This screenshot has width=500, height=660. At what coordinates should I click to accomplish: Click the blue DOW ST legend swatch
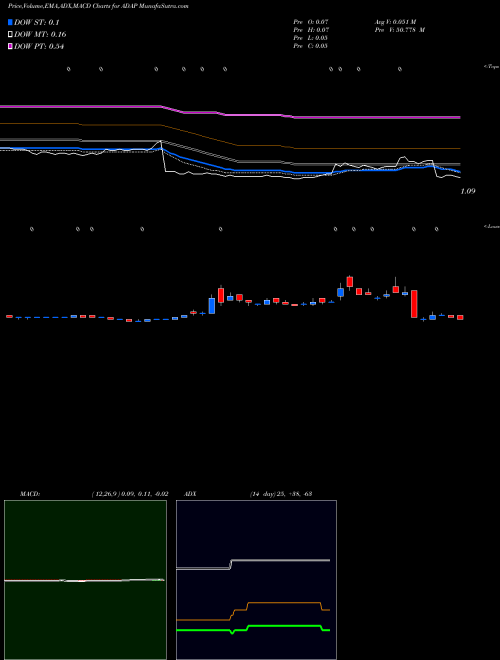tap(10, 22)
